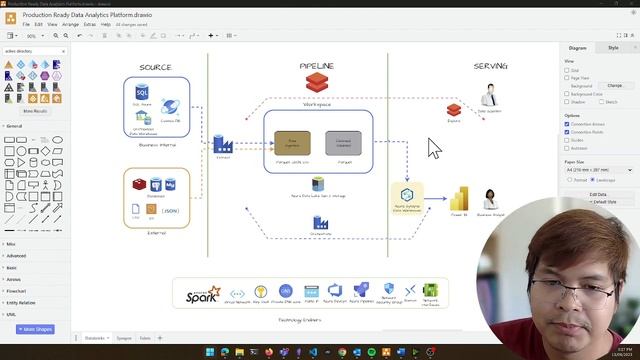Image resolution: width=640 pixels, height=360 pixels.
Task: Select the Portrait radio button
Action: coord(569,180)
